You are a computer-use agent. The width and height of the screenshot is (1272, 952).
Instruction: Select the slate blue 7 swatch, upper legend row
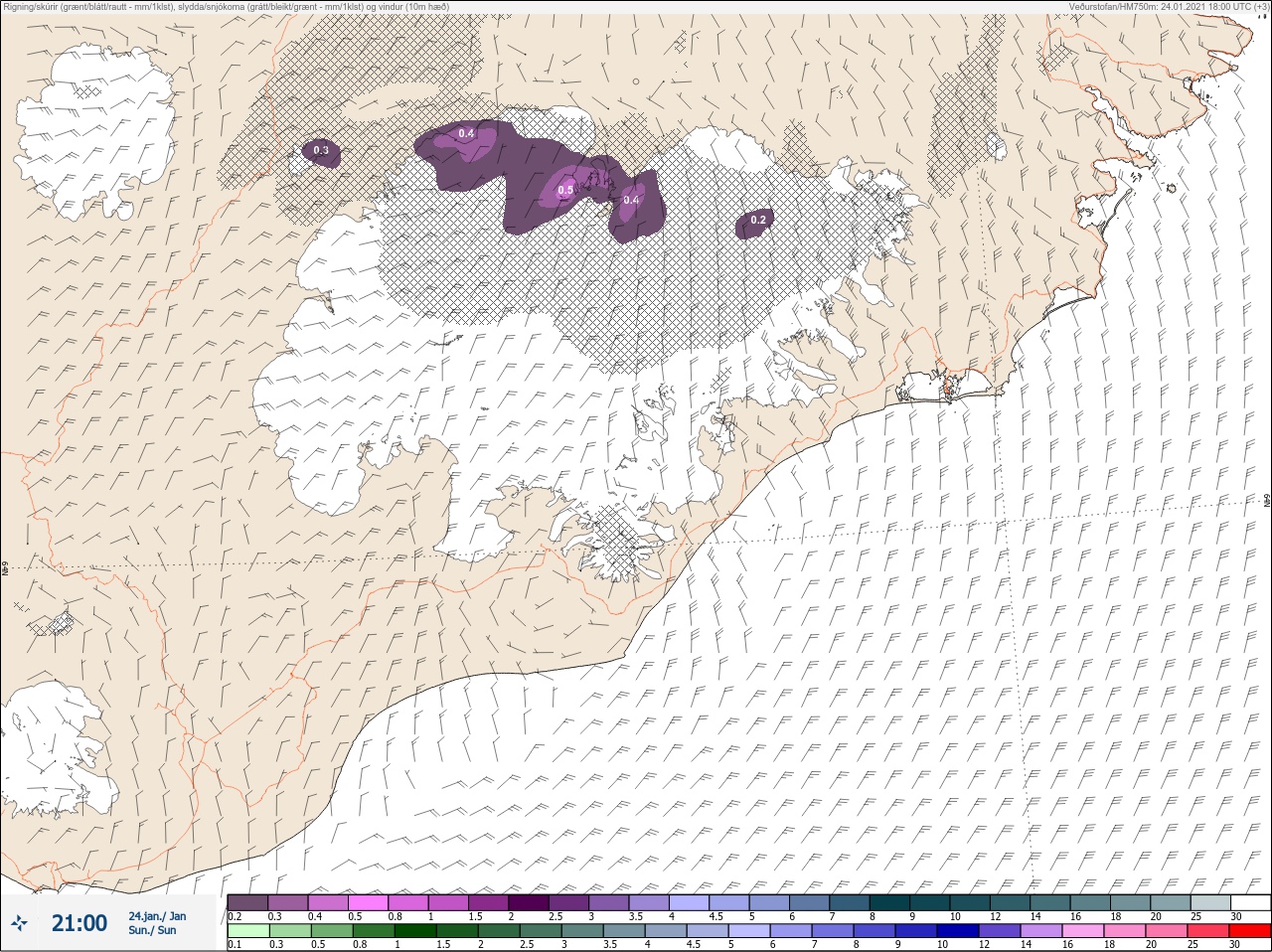coord(850,902)
